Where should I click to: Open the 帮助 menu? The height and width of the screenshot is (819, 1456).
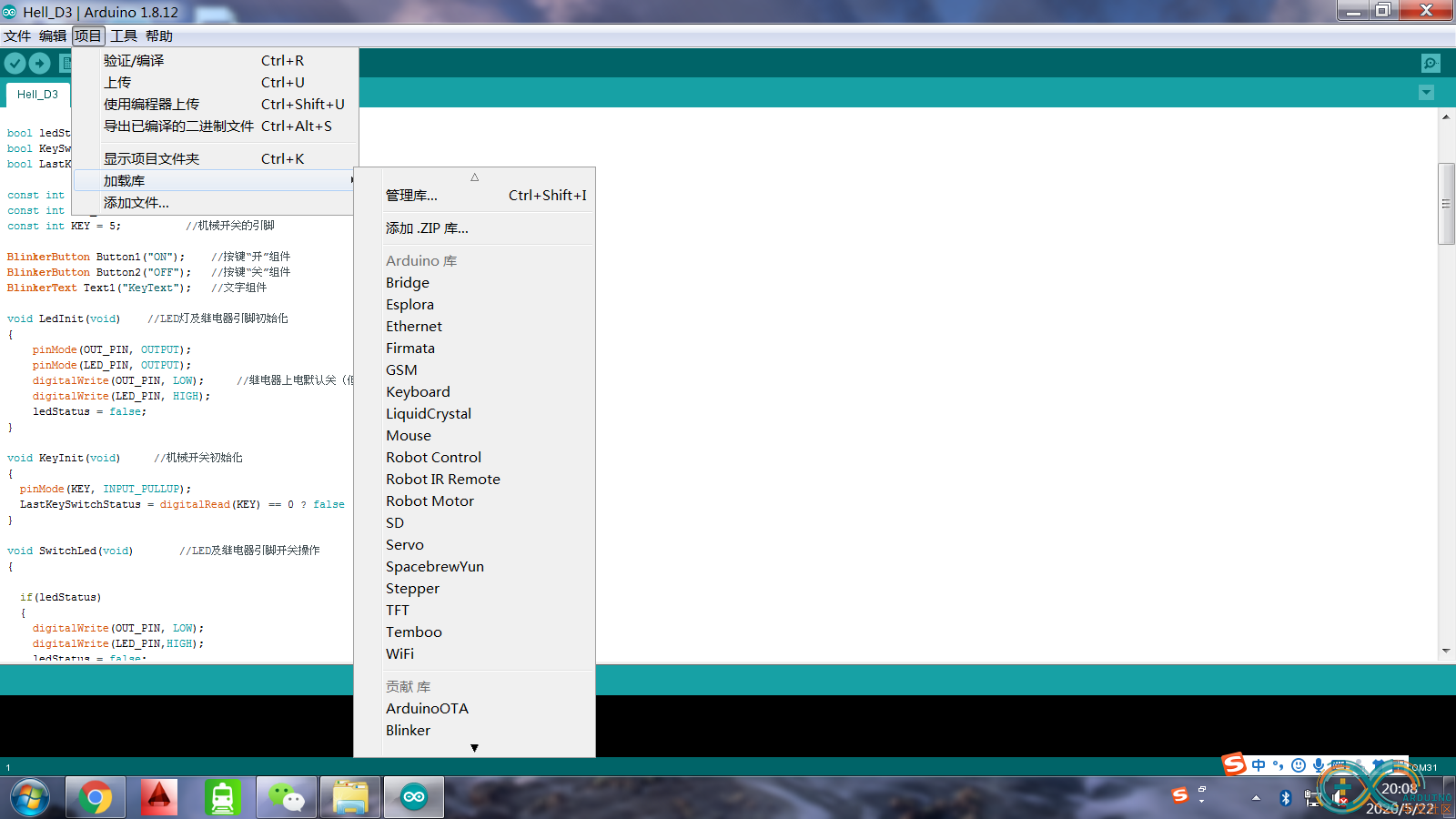click(x=159, y=36)
